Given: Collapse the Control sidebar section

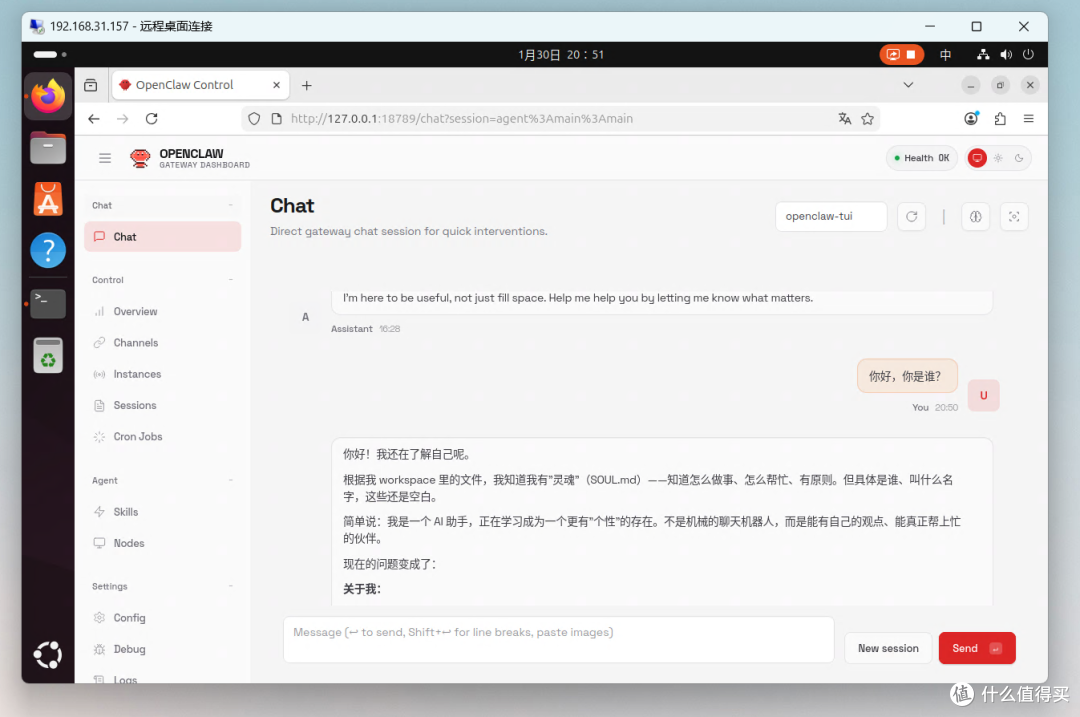Looking at the screenshot, I should [x=231, y=280].
